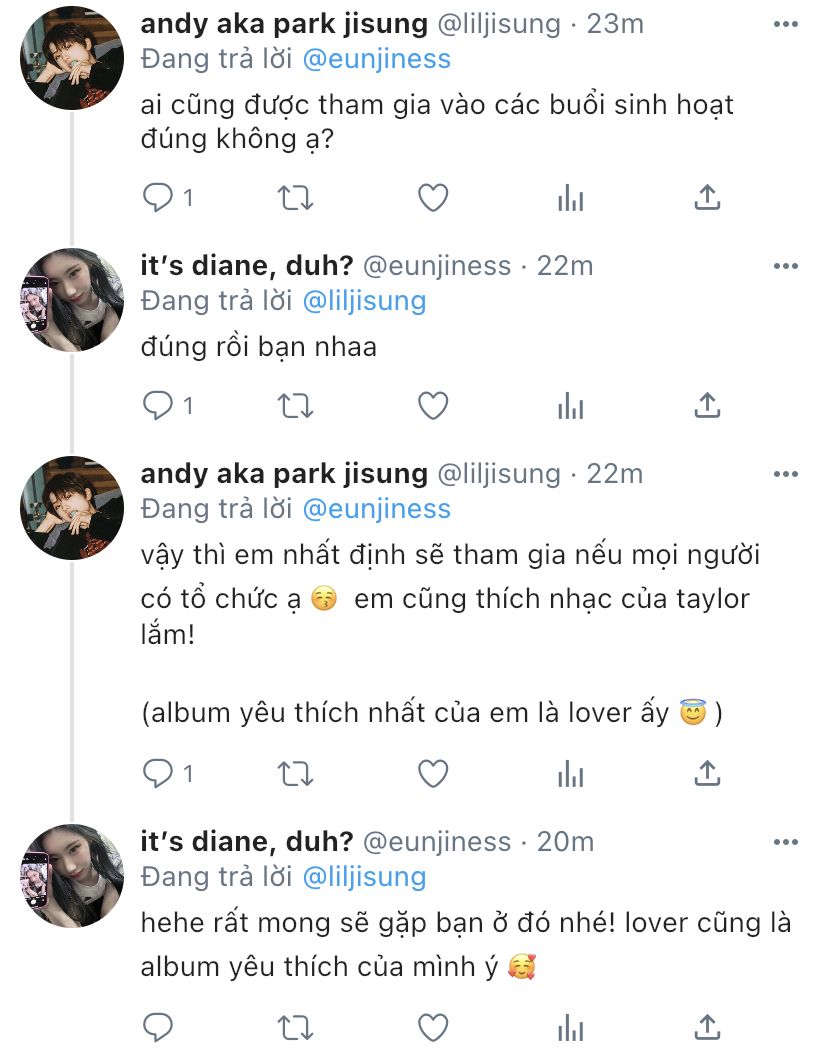Open andy aka park jisung profile name at 23m

point(284,24)
